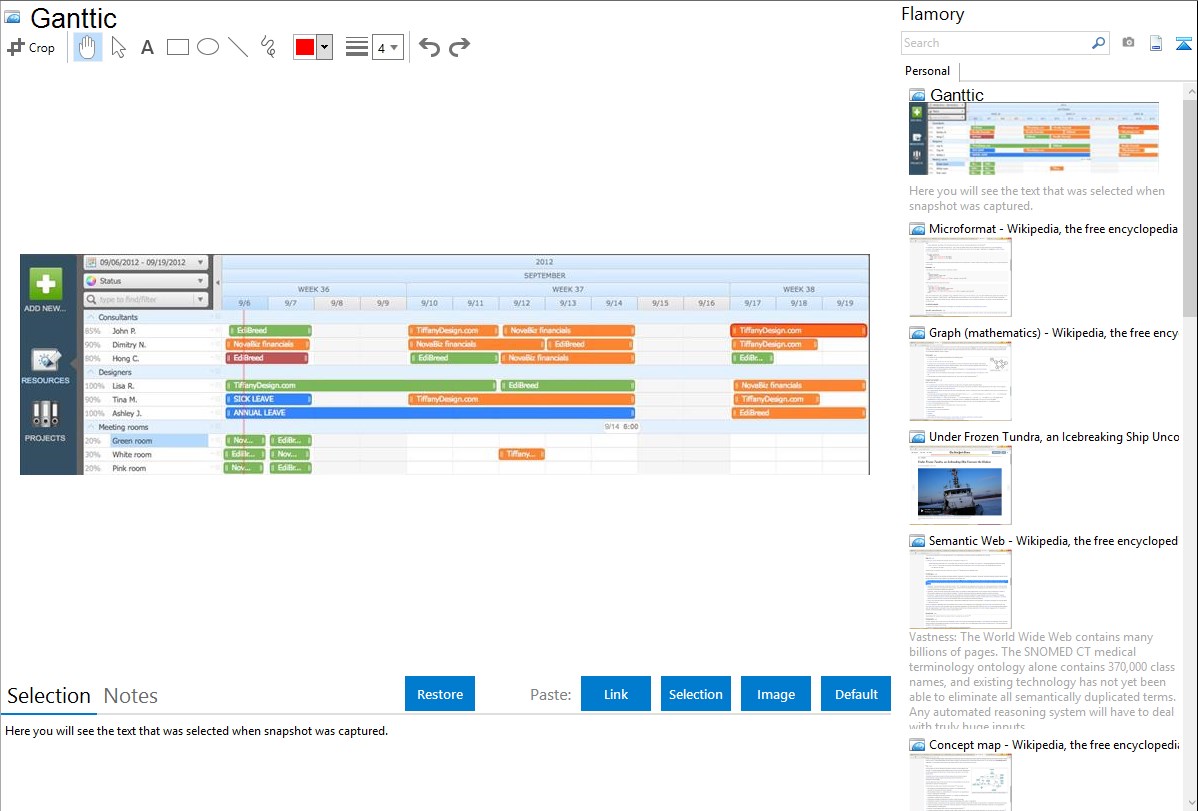This screenshot has width=1198, height=811.
Task: Click the search magnifier icon
Action: tap(1099, 43)
